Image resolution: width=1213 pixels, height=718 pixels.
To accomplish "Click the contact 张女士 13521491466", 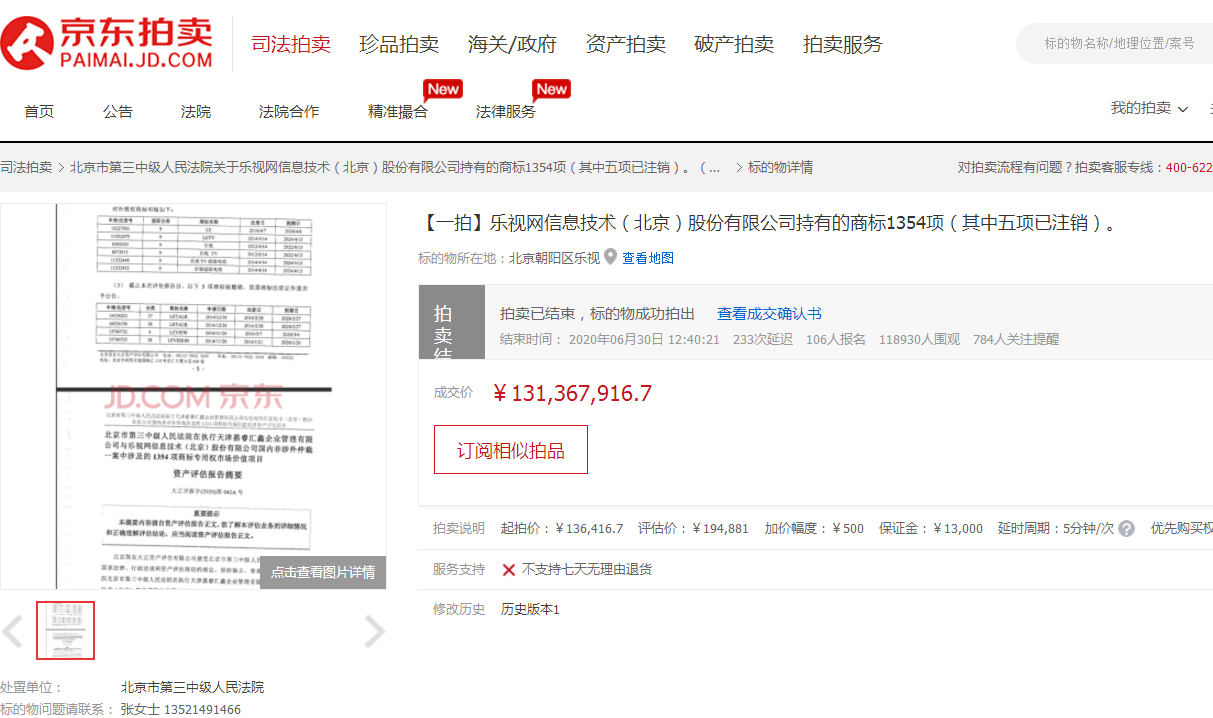I will tap(180, 709).
